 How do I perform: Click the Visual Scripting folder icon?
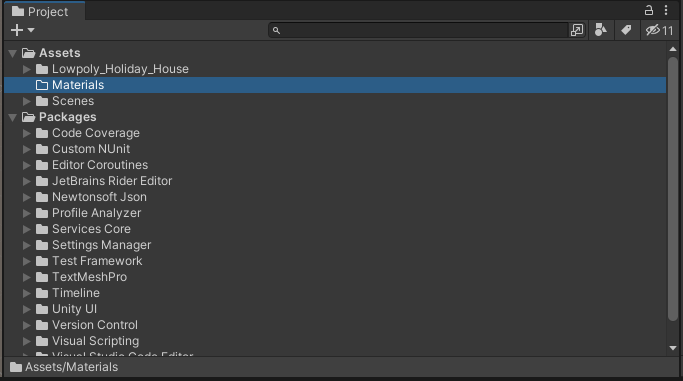42,341
